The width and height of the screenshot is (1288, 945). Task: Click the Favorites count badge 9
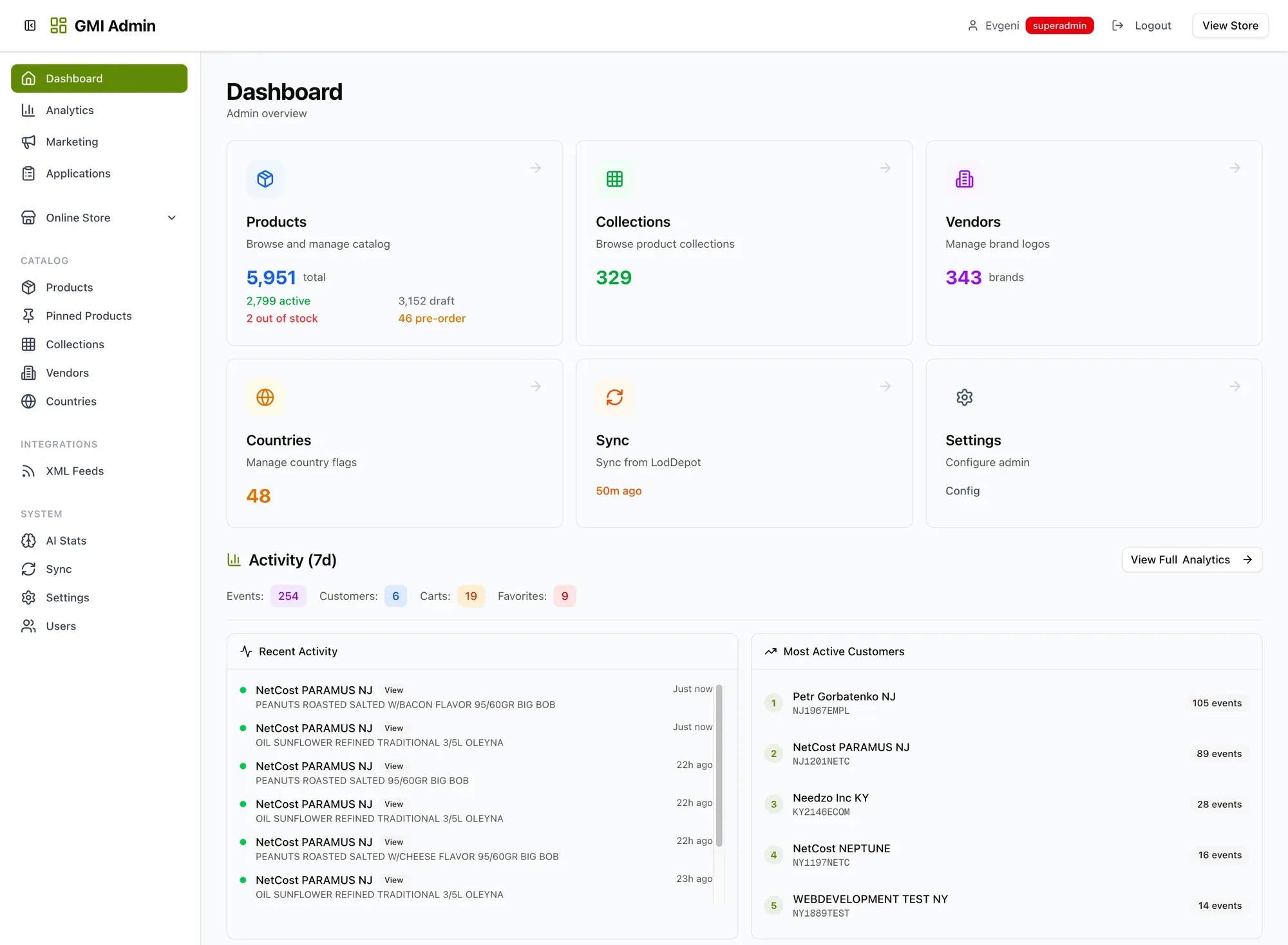coord(565,596)
